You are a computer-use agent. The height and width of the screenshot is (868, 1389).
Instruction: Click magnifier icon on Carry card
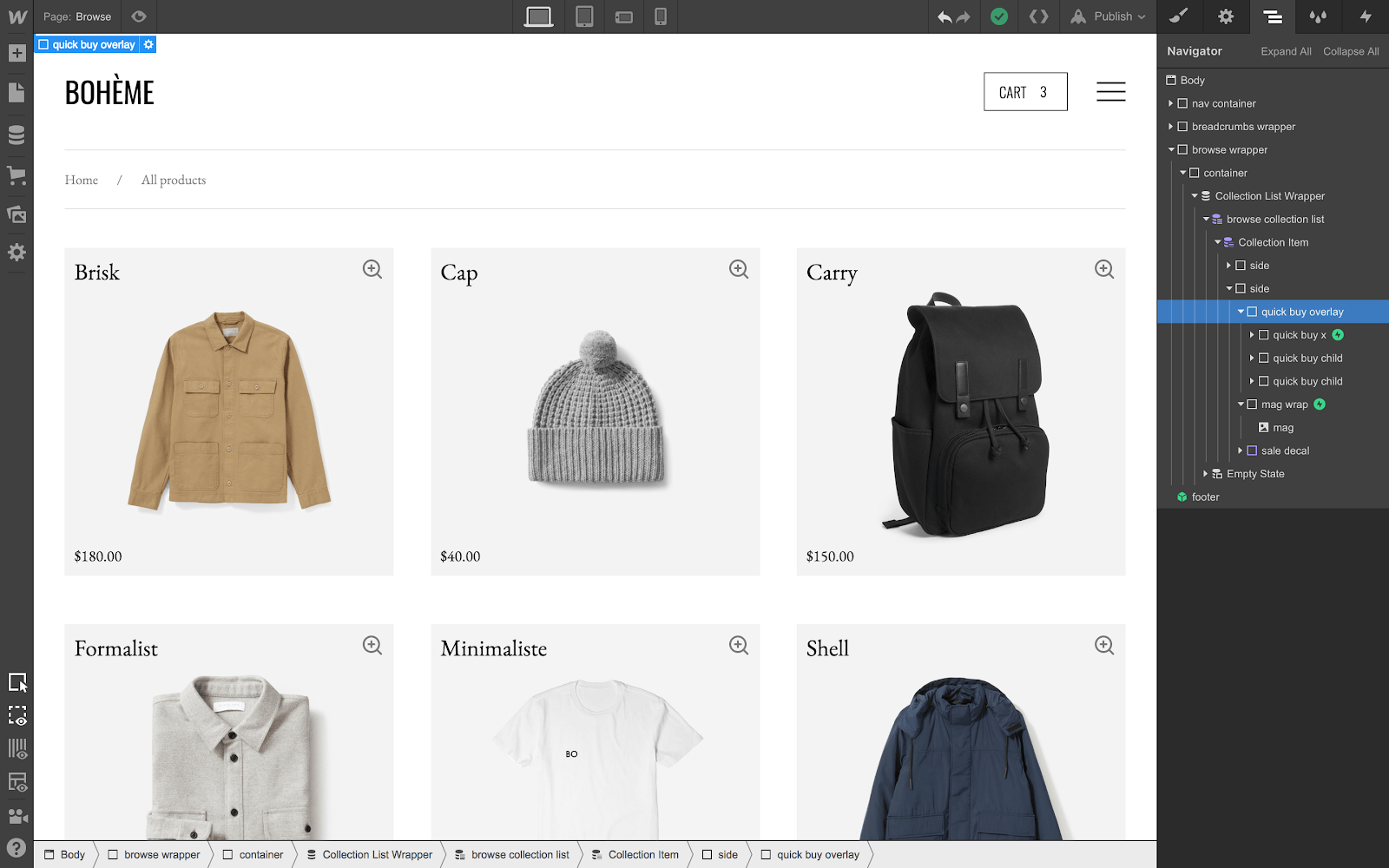coord(1104,269)
